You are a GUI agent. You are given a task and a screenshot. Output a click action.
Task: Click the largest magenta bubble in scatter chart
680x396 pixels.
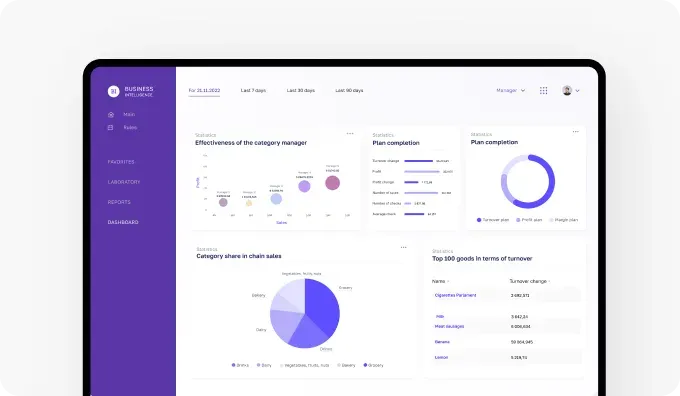coord(333,183)
